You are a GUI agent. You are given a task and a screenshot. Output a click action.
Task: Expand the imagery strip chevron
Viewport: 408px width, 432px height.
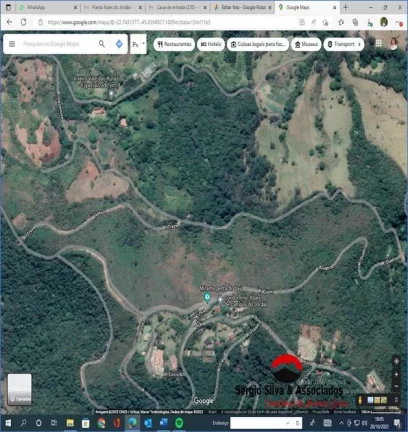click(396, 400)
